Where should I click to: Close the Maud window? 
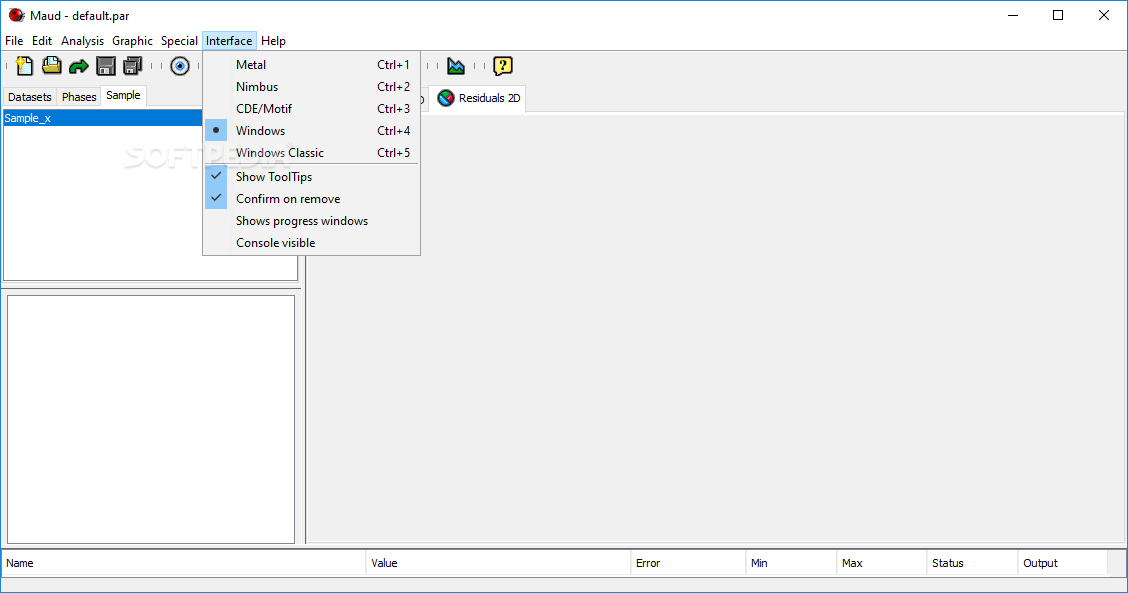pos(1104,15)
